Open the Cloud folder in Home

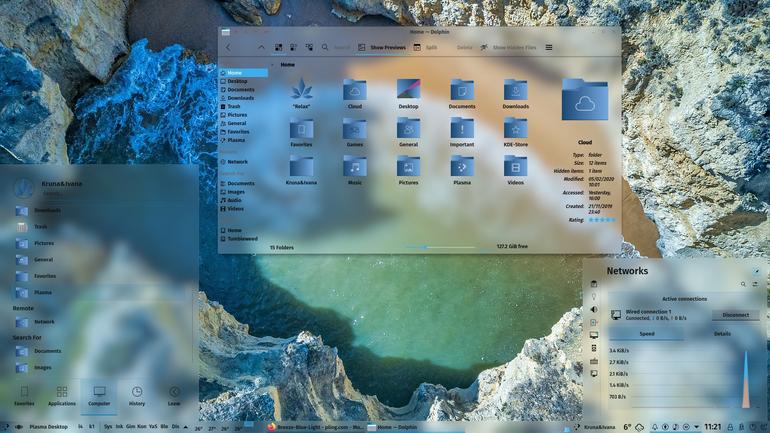[355, 94]
